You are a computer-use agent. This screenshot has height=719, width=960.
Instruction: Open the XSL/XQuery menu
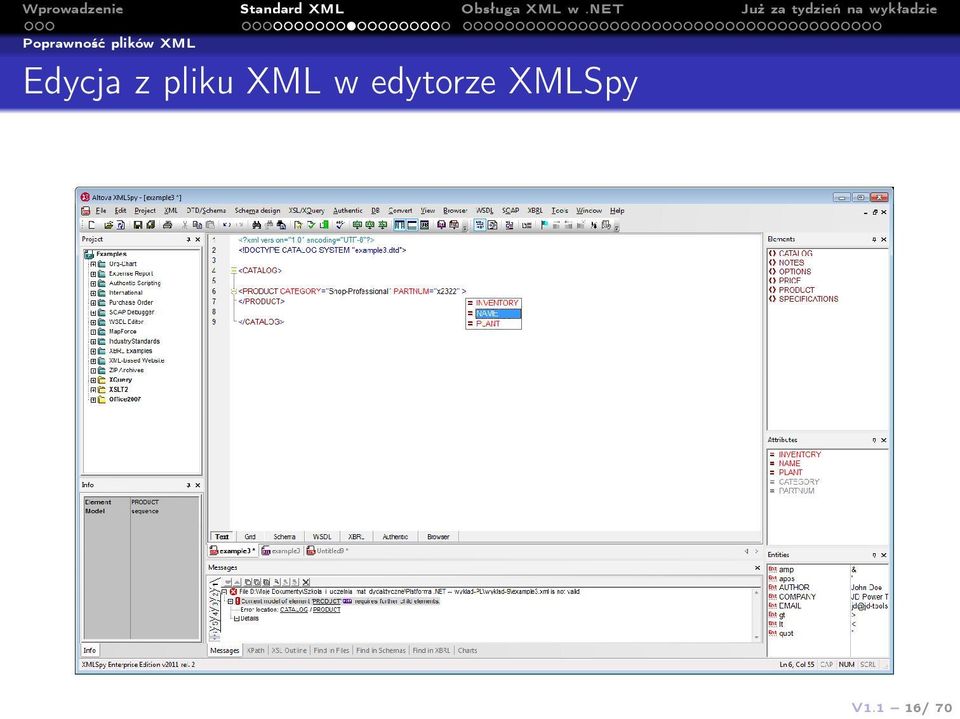click(x=306, y=211)
